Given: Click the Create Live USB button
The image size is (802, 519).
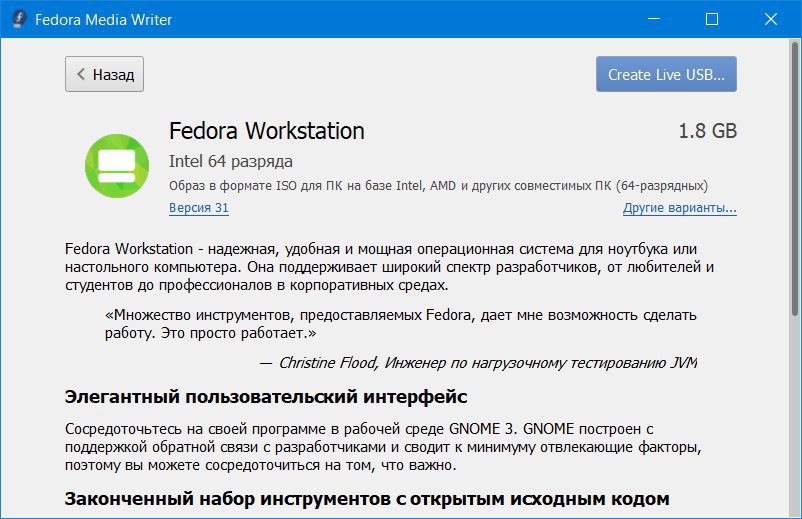Looking at the screenshot, I should (x=666, y=74).
